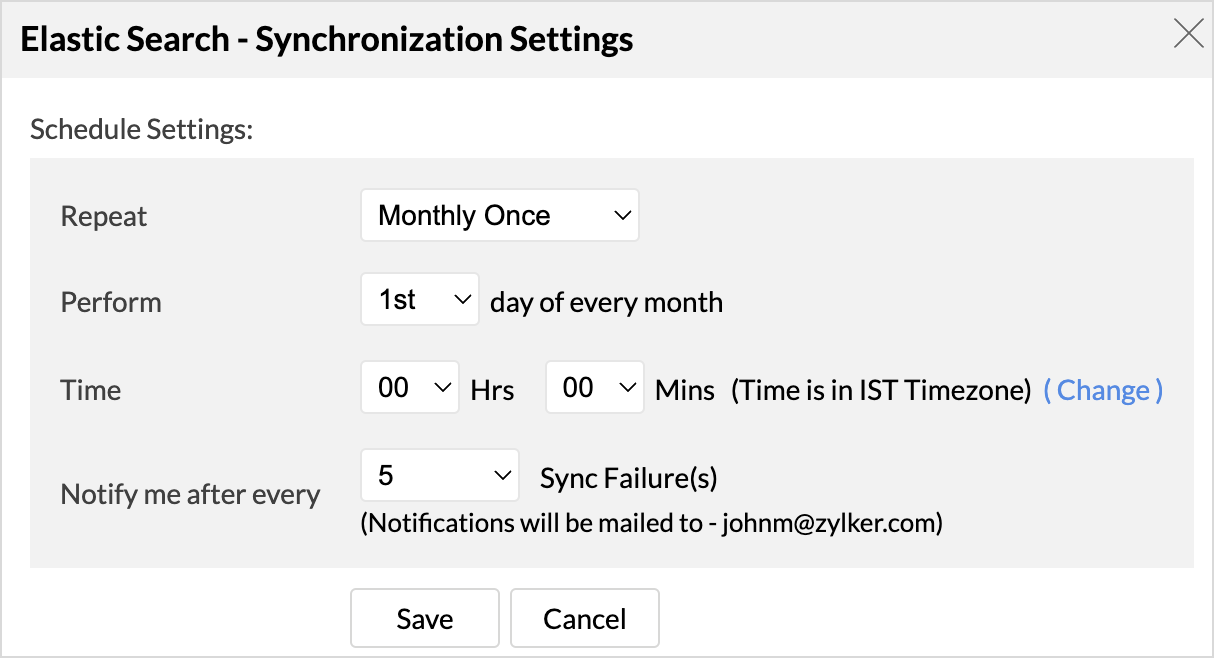Close the Synchronization Settings dialog
The width and height of the screenshot is (1214, 658).
(1188, 34)
